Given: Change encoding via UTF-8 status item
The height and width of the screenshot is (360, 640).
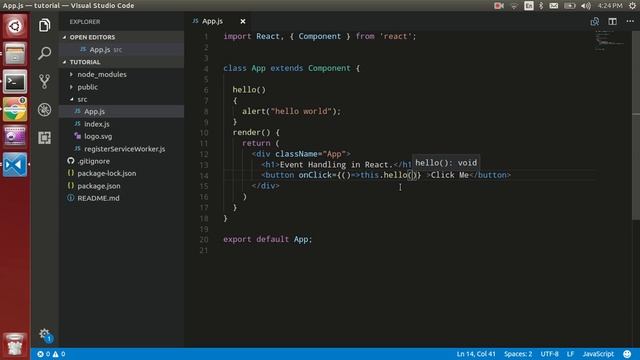Looking at the screenshot, I should 549,354.
